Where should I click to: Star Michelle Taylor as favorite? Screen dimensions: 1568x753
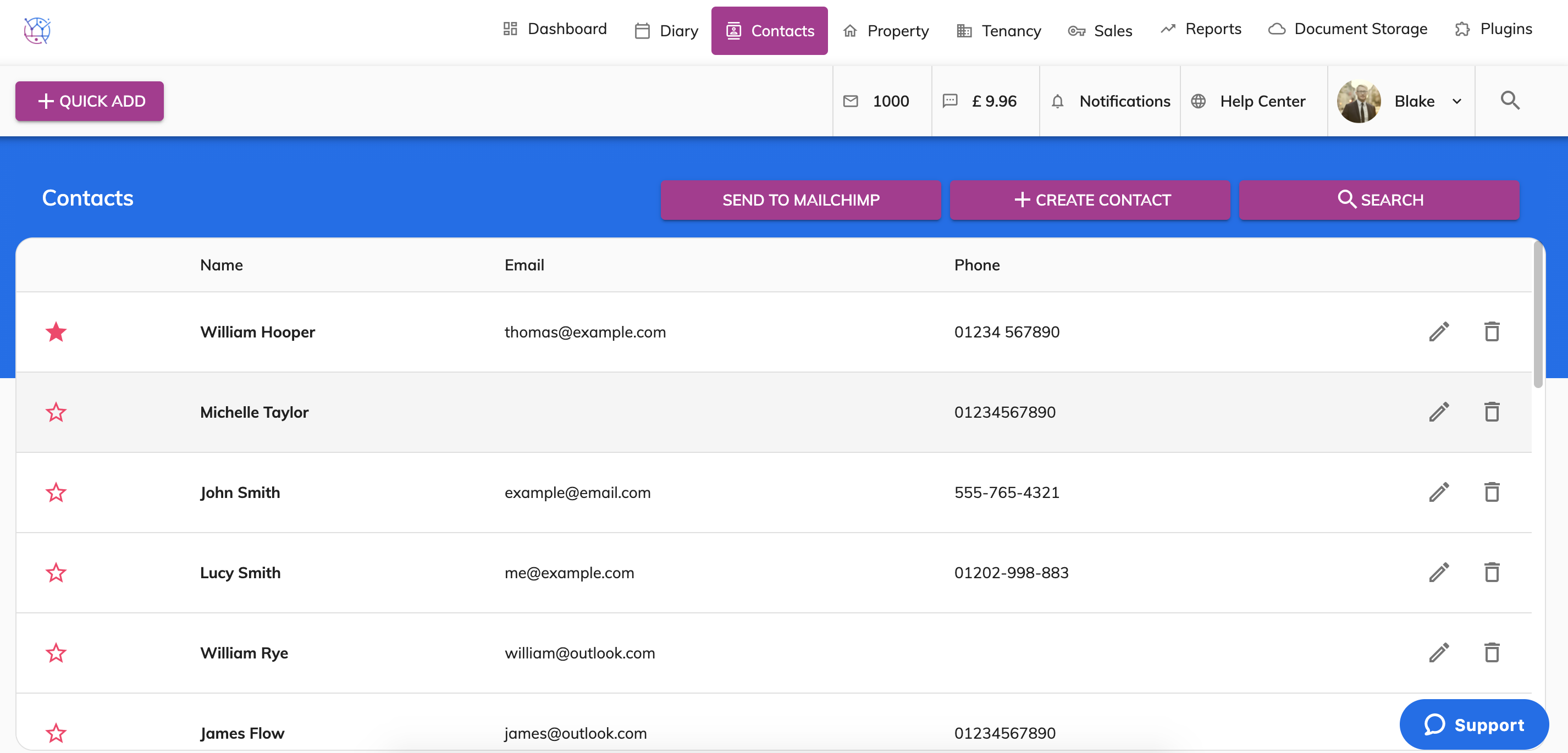(x=56, y=412)
